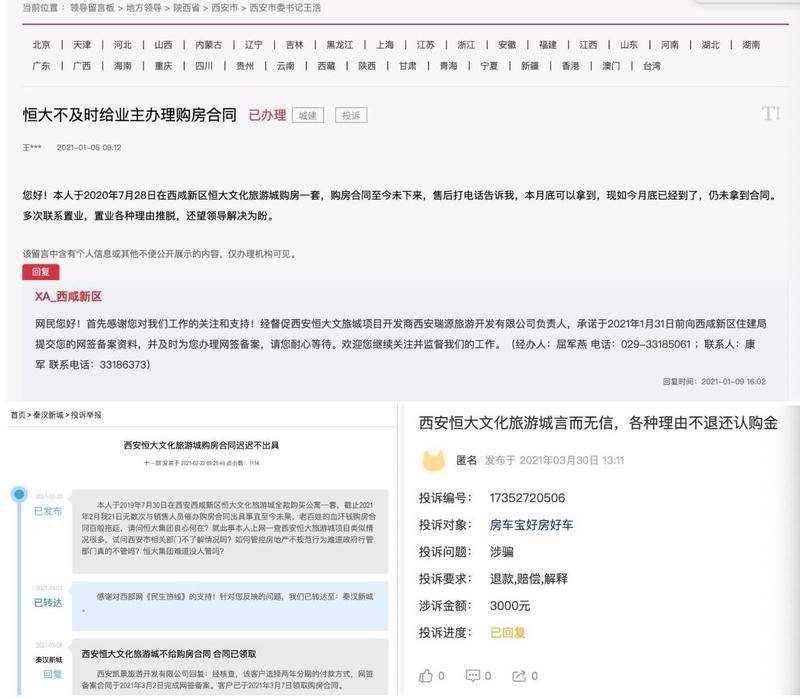Go to the 广东 region
800x698 pixels.
(x=42, y=66)
